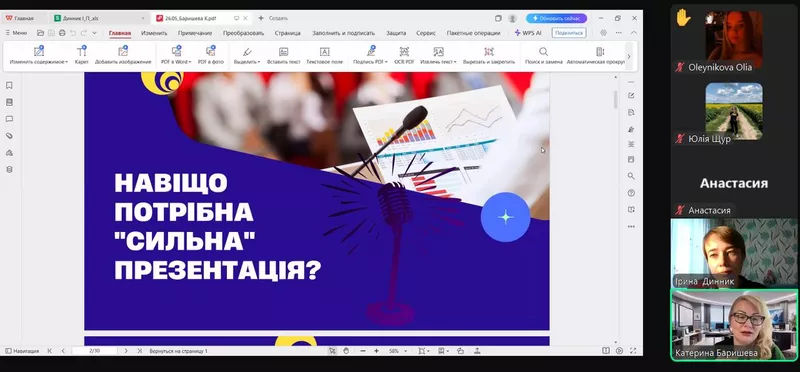Open the Заполнить и подписать tab
The image size is (800, 372).
(343, 33)
